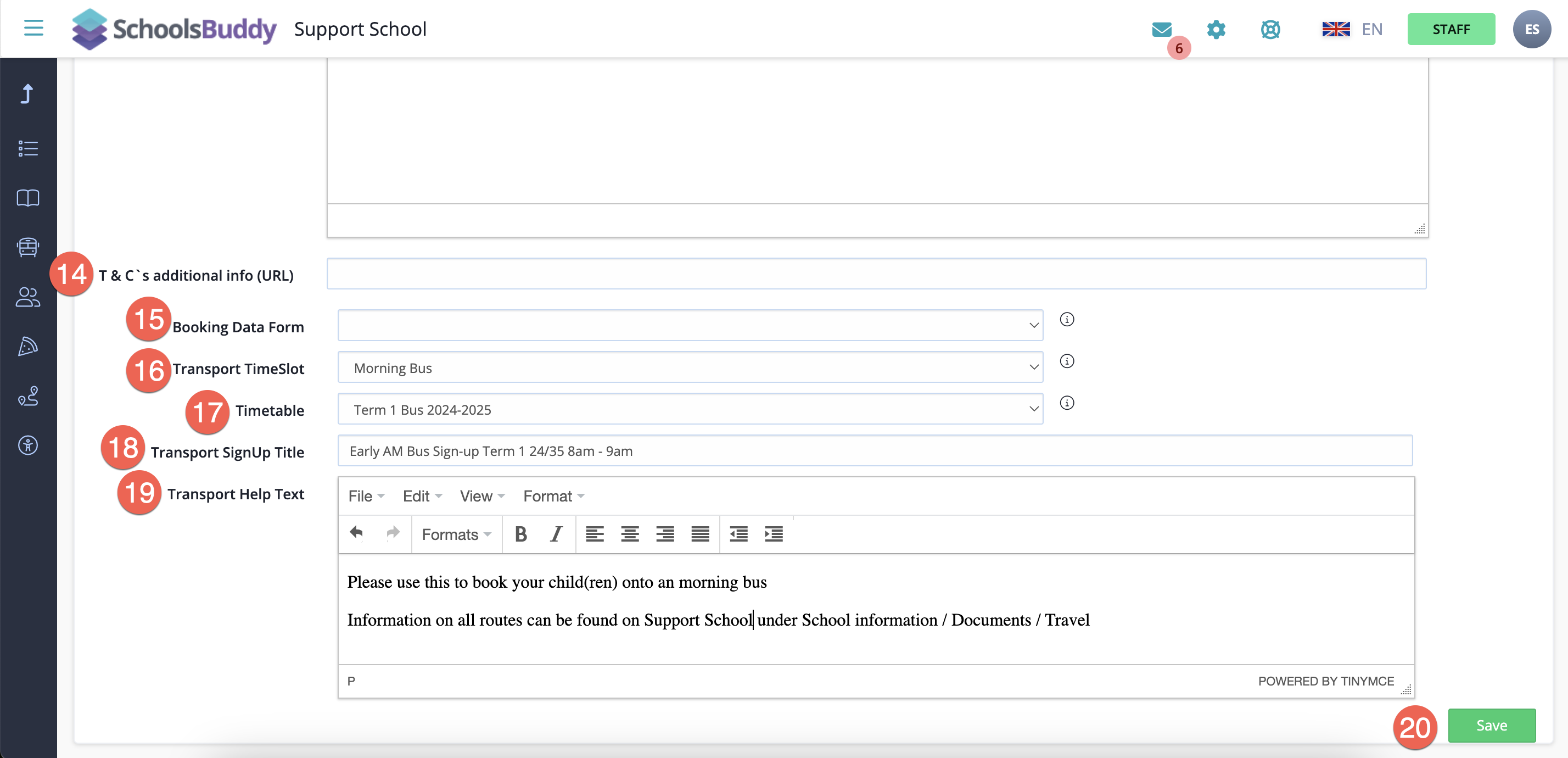Increase indent in editor
Viewport: 1568px width, 758px height.
[x=774, y=534]
